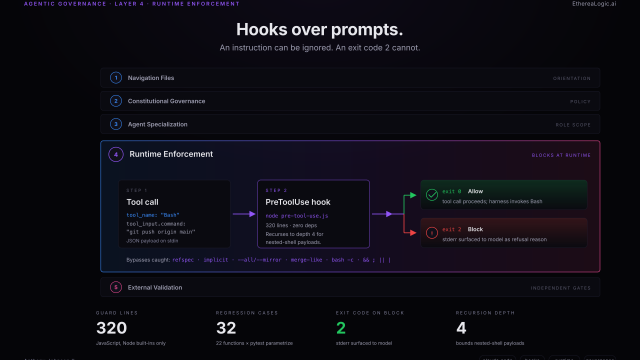
Task: Click the 'GUARD LINES' label
Action: pyautogui.click(x=117, y=313)
